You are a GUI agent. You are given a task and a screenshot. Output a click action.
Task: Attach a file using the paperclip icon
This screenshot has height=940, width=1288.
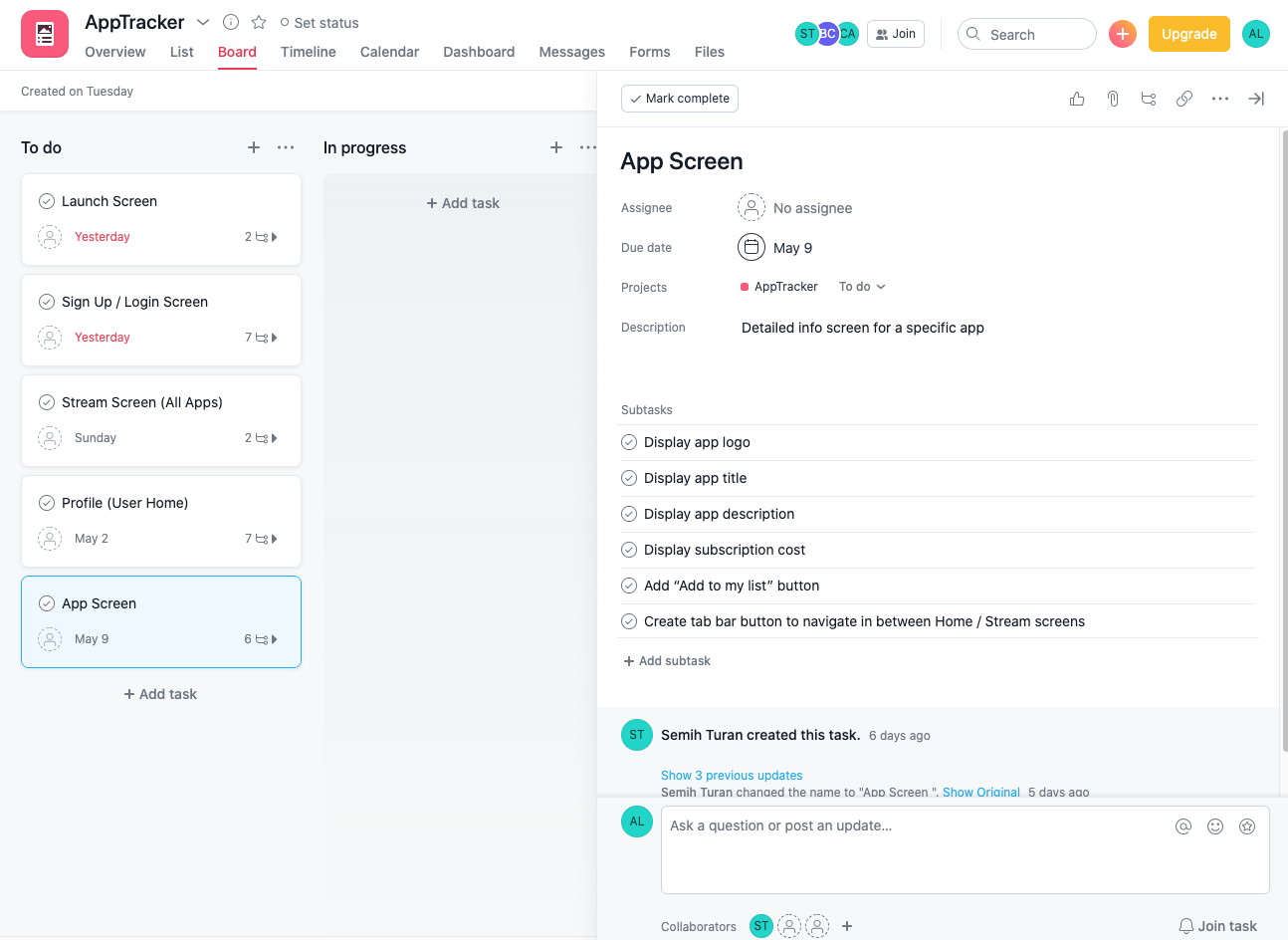click(1112, 99)
